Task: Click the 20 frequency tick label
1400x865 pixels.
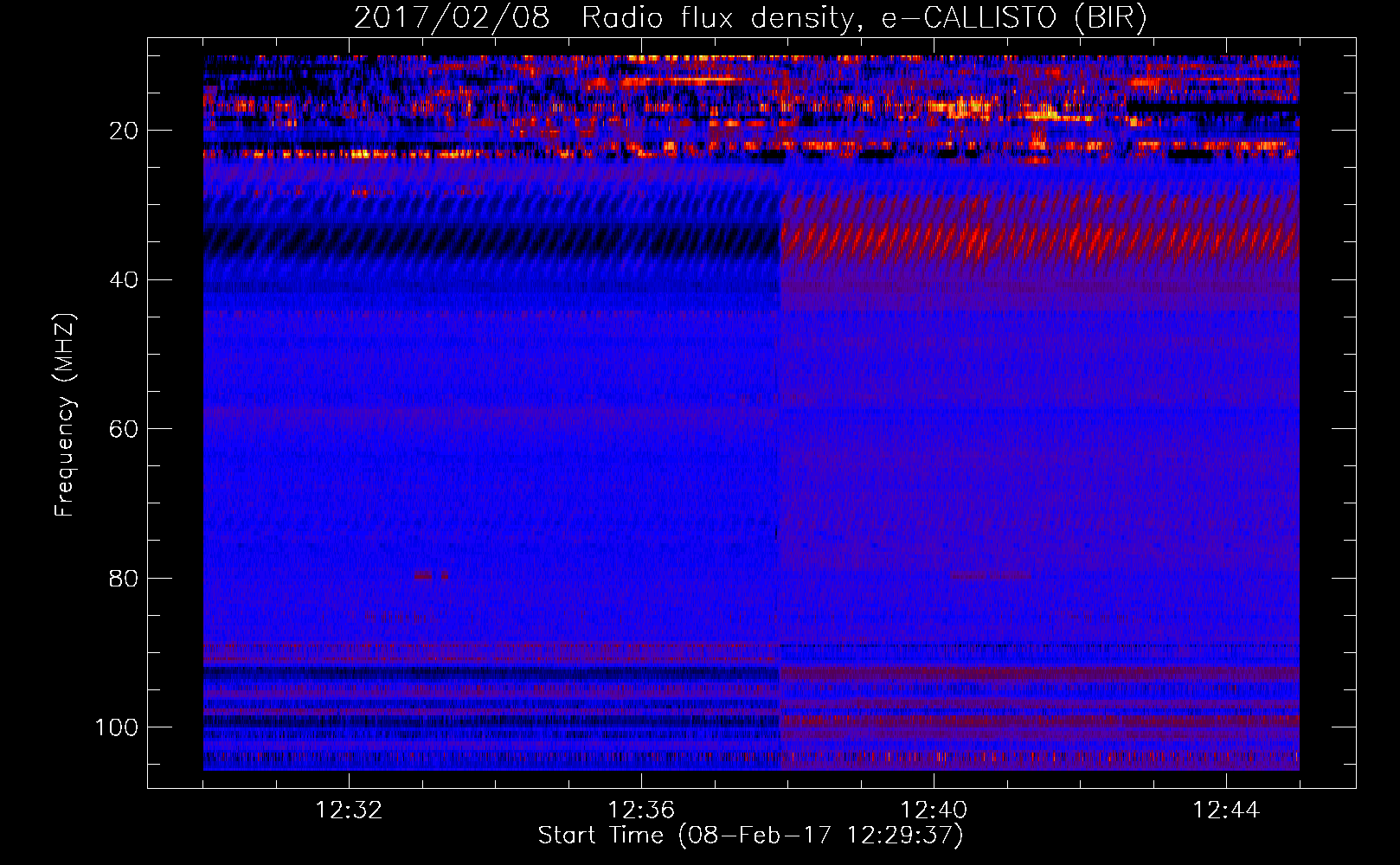Action: point(124,131)
